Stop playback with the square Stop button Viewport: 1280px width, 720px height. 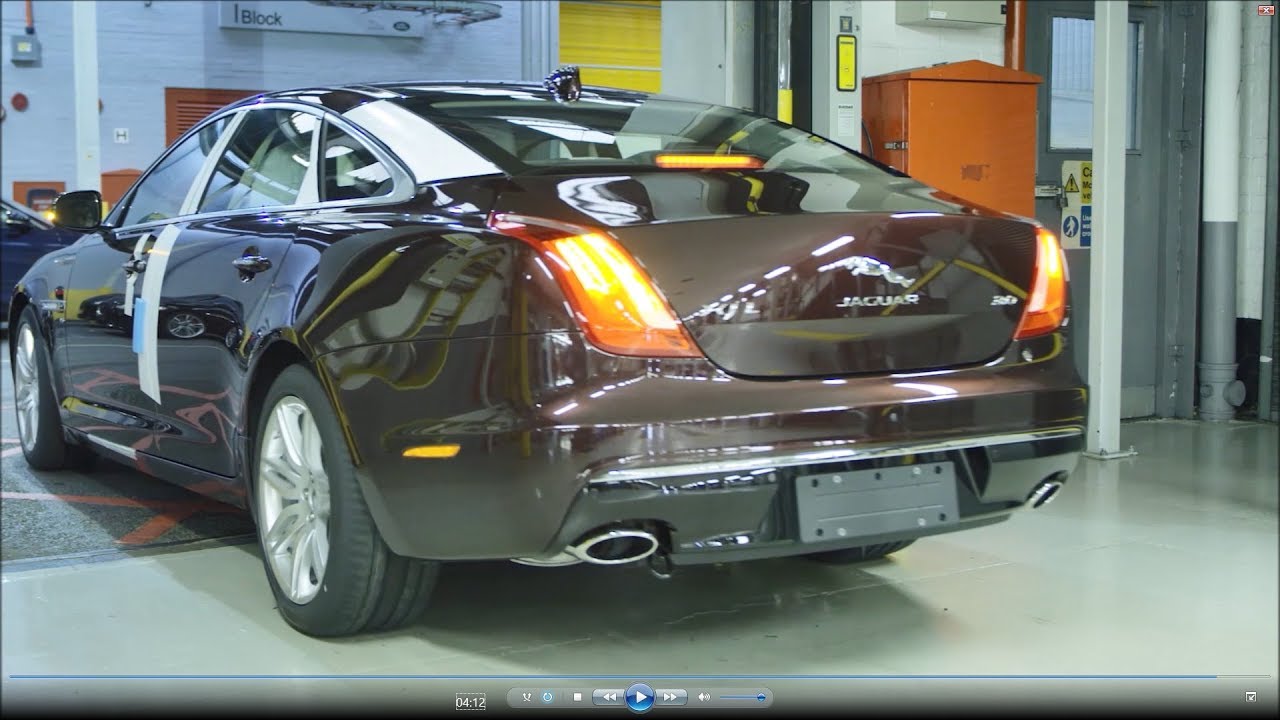click(x=577, y=697)
